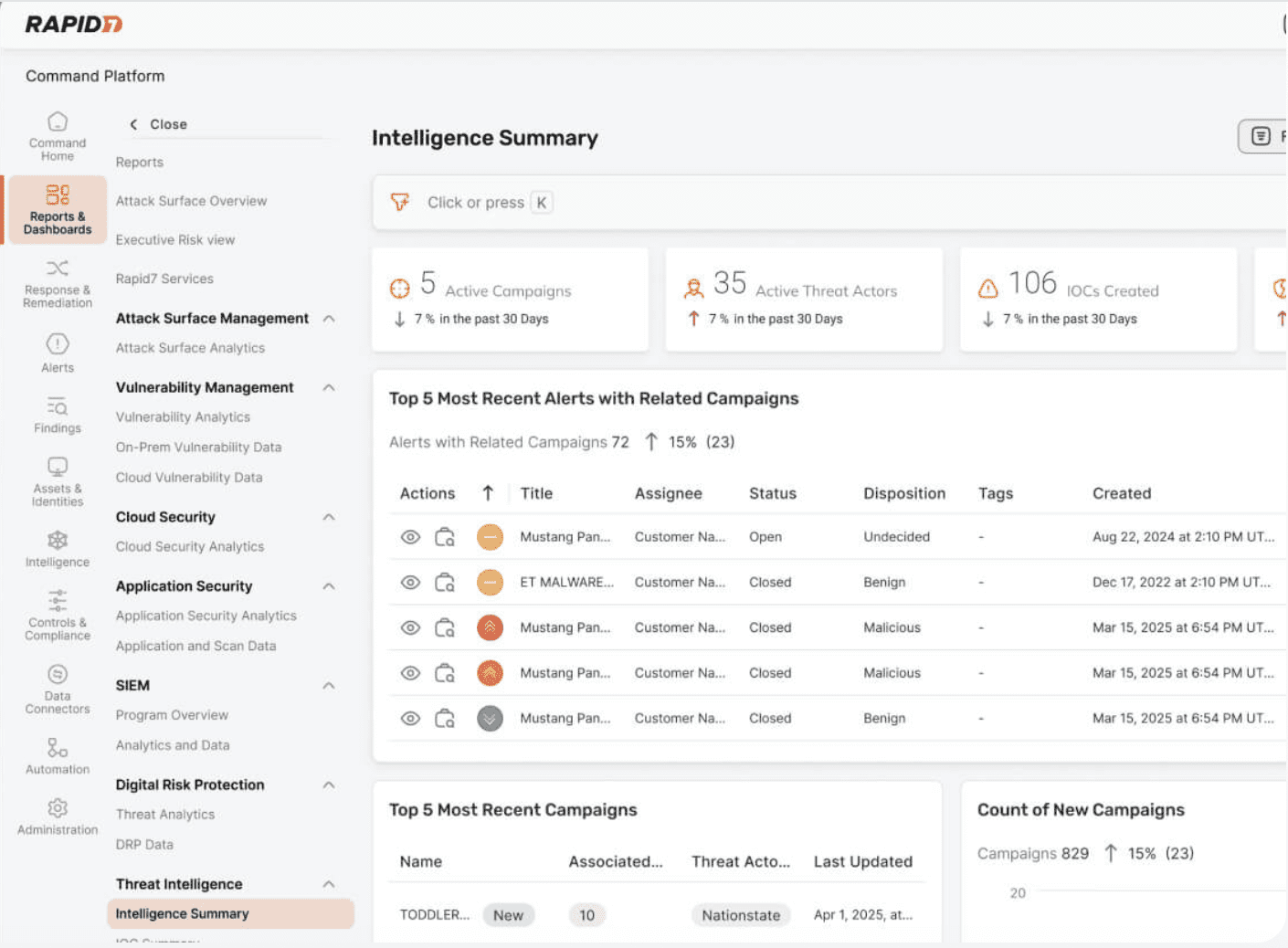Toggle eye icon for second Malicious alert

pyautogui.click(x=411, y=673)
